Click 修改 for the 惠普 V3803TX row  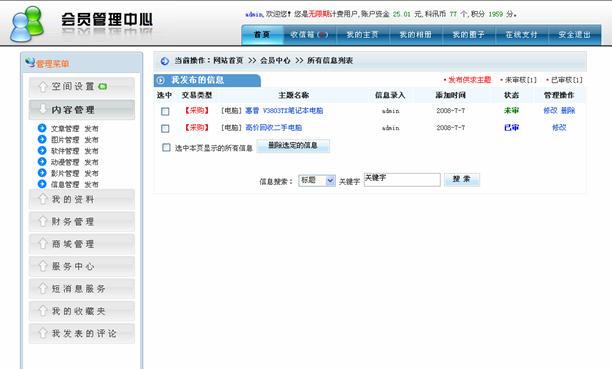point(550,111)
